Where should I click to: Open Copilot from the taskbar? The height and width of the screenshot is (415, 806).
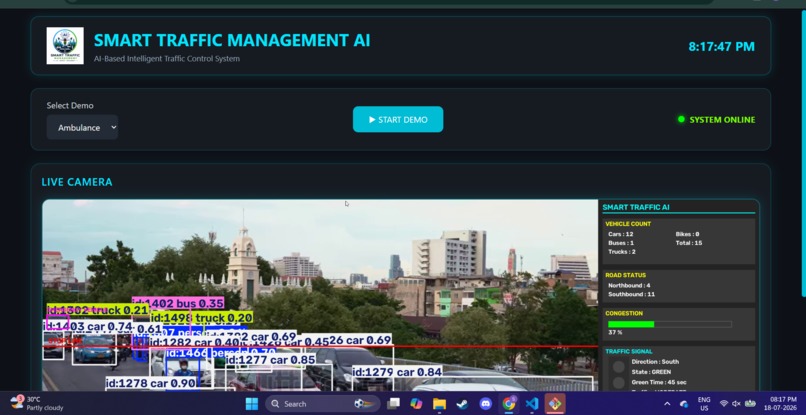(x=416, y=404)
